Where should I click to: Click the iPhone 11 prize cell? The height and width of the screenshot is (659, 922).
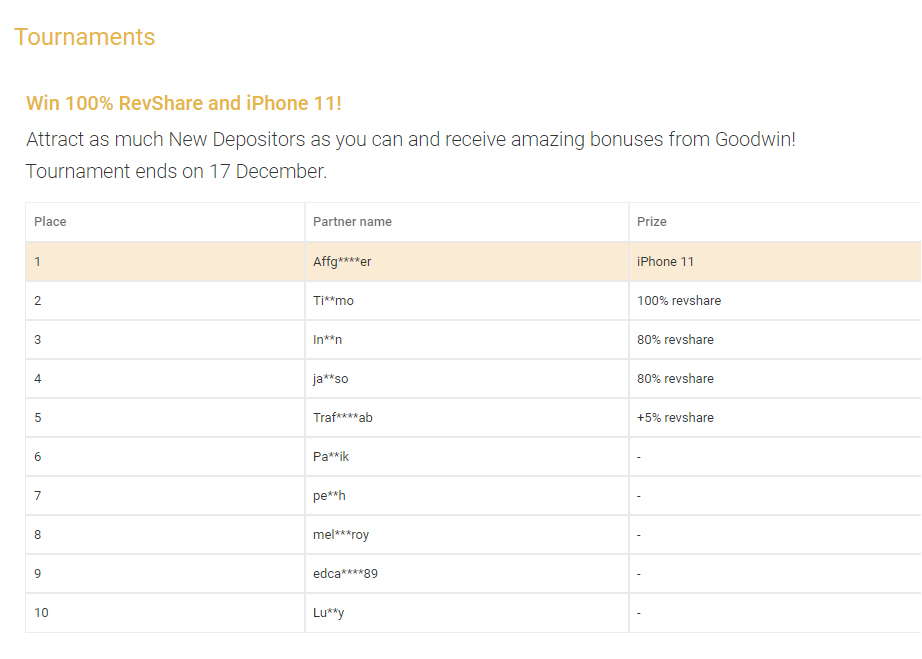tap(665, 262)
